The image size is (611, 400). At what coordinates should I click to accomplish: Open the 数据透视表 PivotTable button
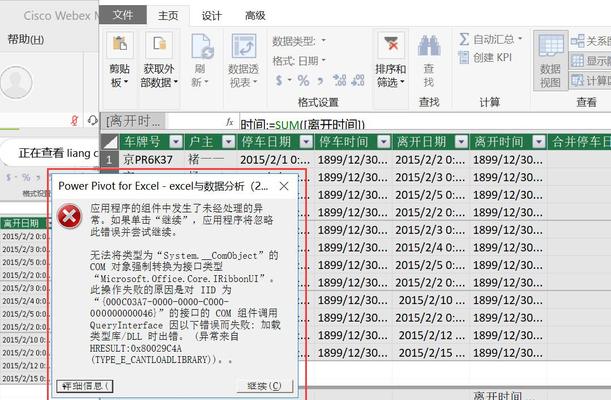244,61
